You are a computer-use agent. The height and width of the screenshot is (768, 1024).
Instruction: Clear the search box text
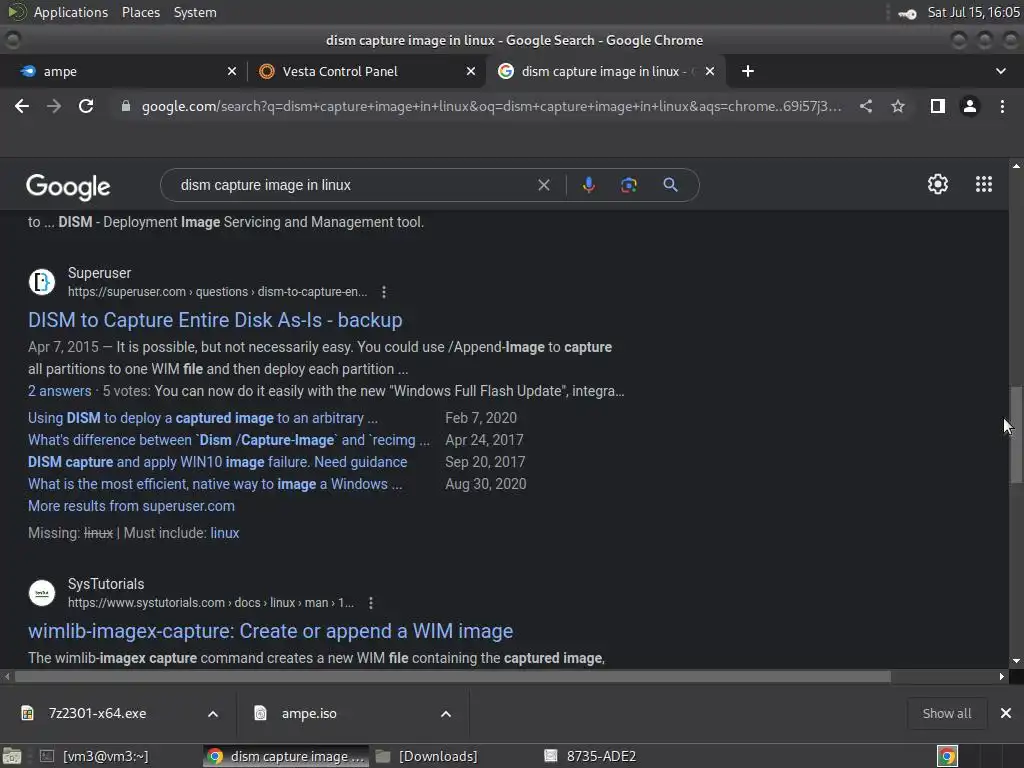pos(543,185)
